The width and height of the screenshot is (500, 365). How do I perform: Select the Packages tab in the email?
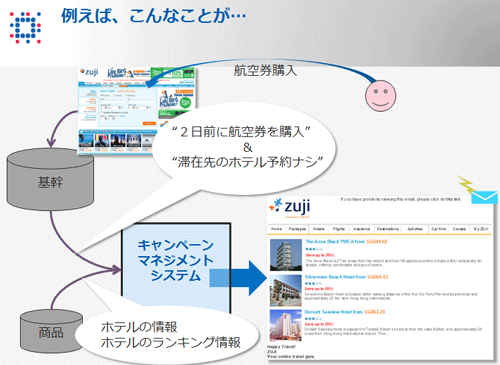point(297,229)
